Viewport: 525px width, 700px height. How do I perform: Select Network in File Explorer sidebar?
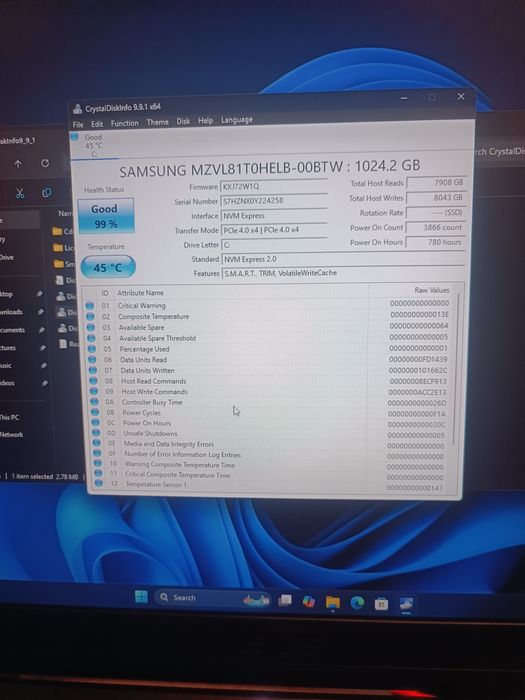tap(12, 434)
